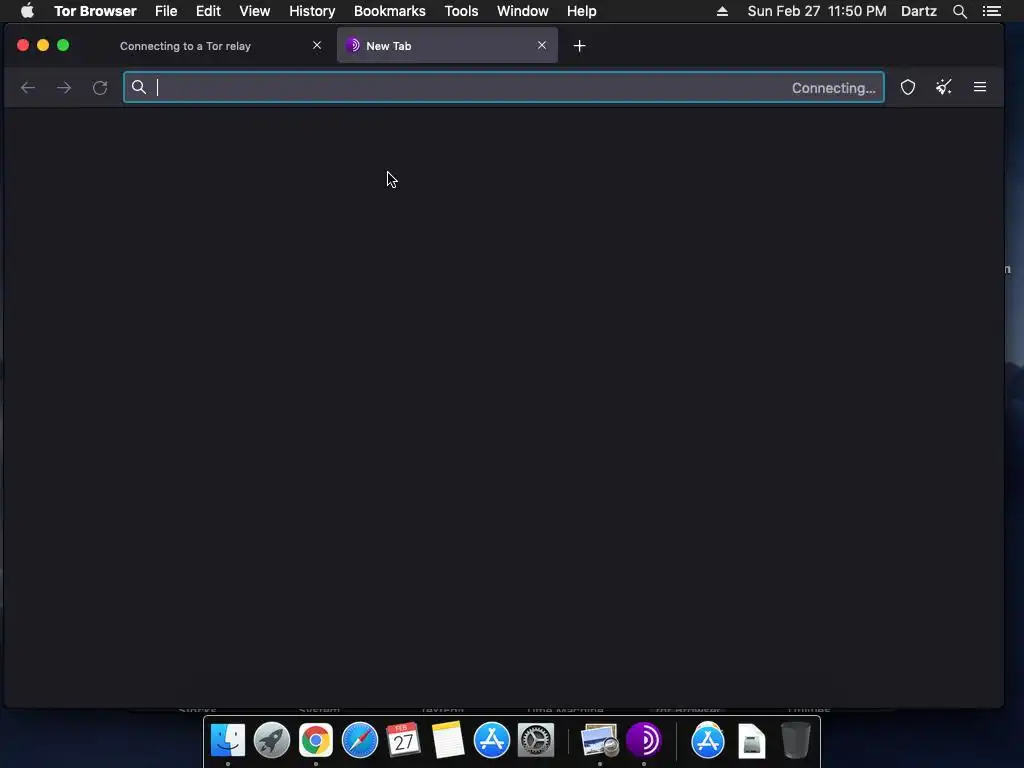Open Preview from the dock
The image size is (1024, 768).
(x=600, y=740)
